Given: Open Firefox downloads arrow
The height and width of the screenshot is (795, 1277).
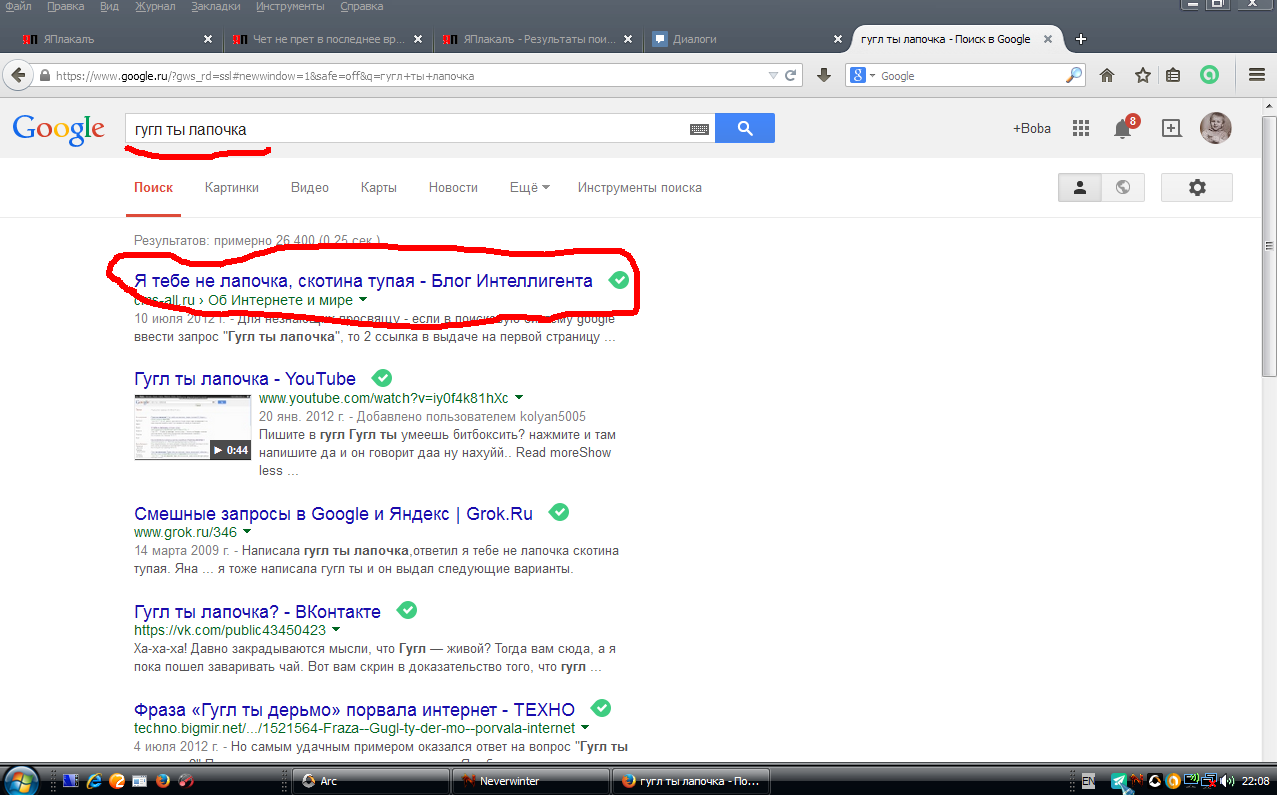Looking at the screenshot, I should tap(824, 76).
